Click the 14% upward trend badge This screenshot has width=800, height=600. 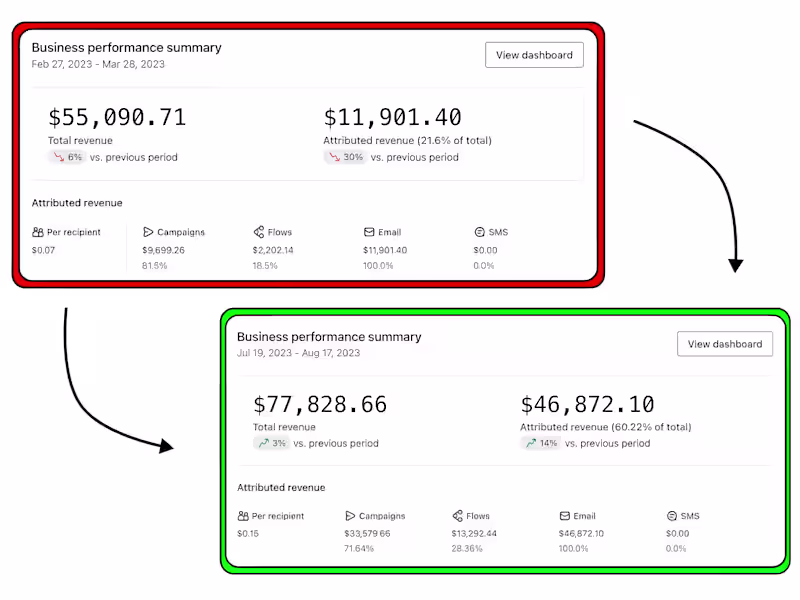click(540, 443)
